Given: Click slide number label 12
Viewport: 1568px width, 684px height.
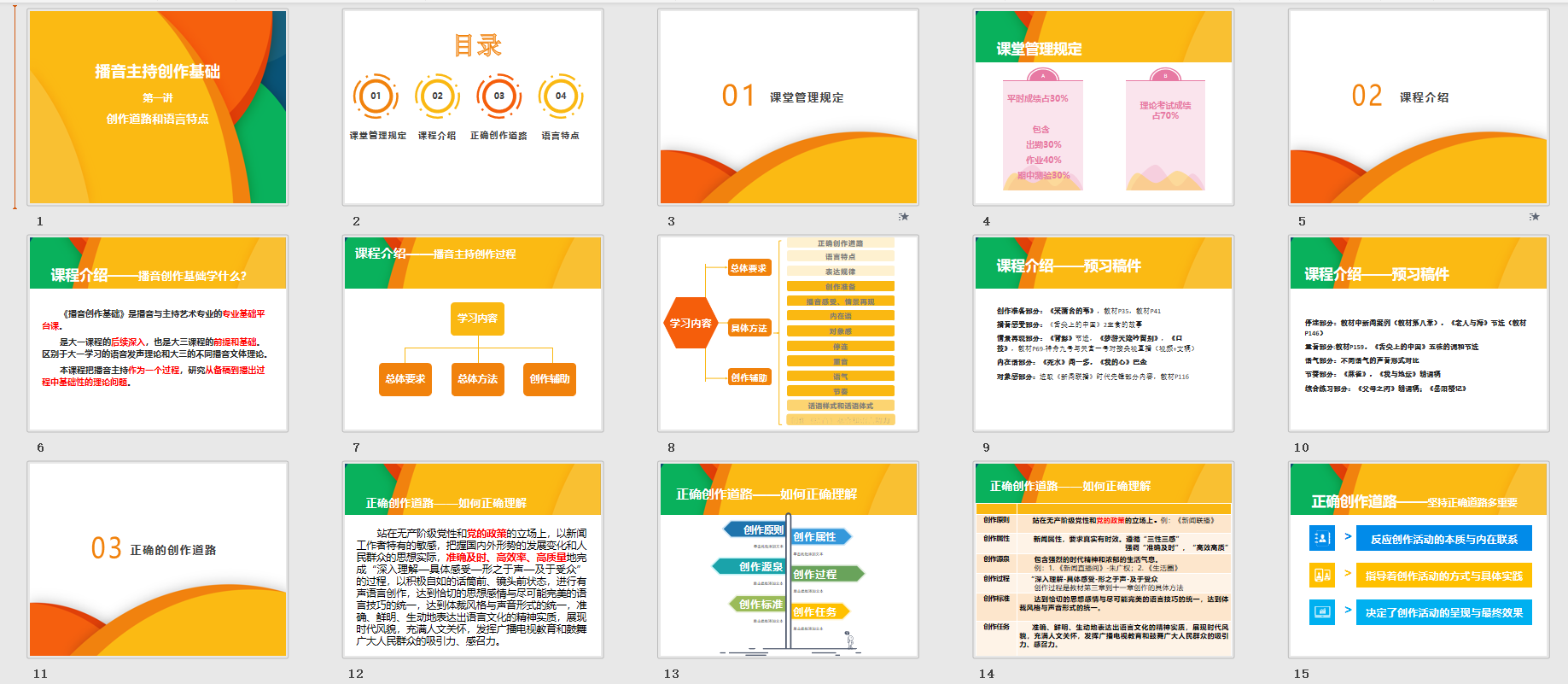Looking at the screenshot, I should (x=356, y=674).
